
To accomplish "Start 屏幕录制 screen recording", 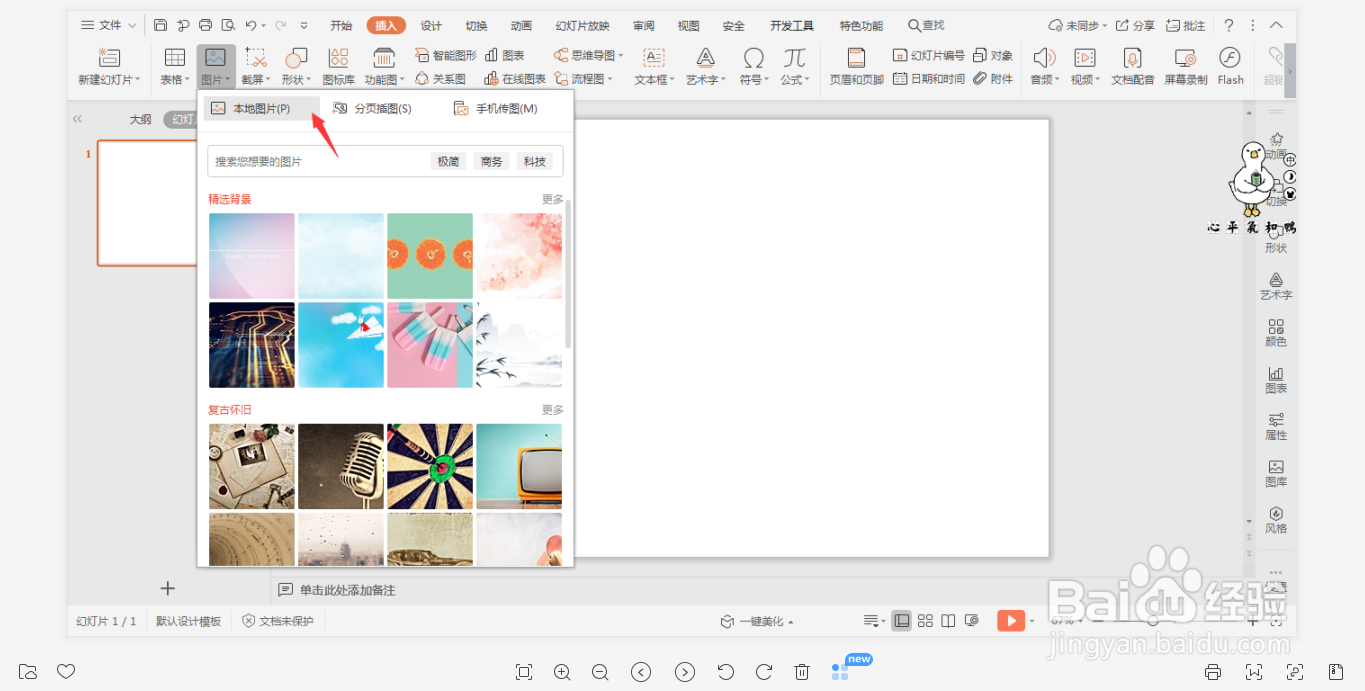I will (1186, 66).
